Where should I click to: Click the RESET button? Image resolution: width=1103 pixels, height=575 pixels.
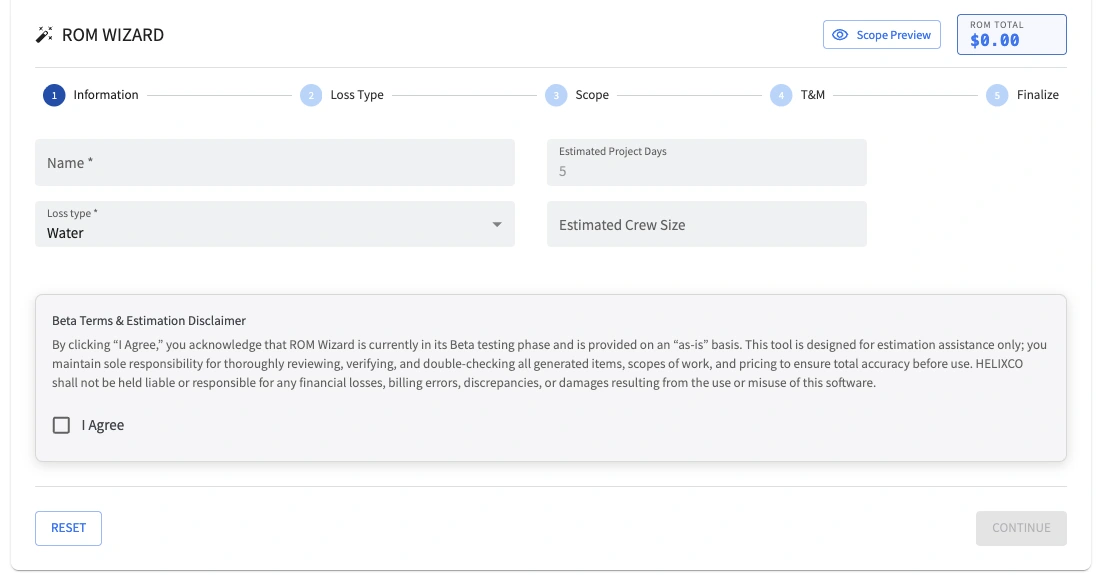click(68, 528)
